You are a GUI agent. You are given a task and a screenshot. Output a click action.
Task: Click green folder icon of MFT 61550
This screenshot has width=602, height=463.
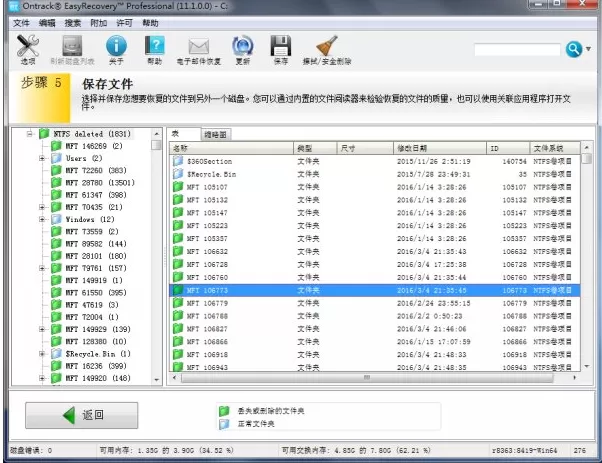click(x=56, y=292)
